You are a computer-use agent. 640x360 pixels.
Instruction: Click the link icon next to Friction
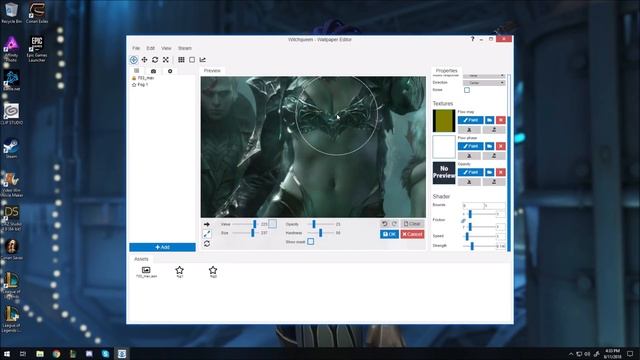(463, 221)
